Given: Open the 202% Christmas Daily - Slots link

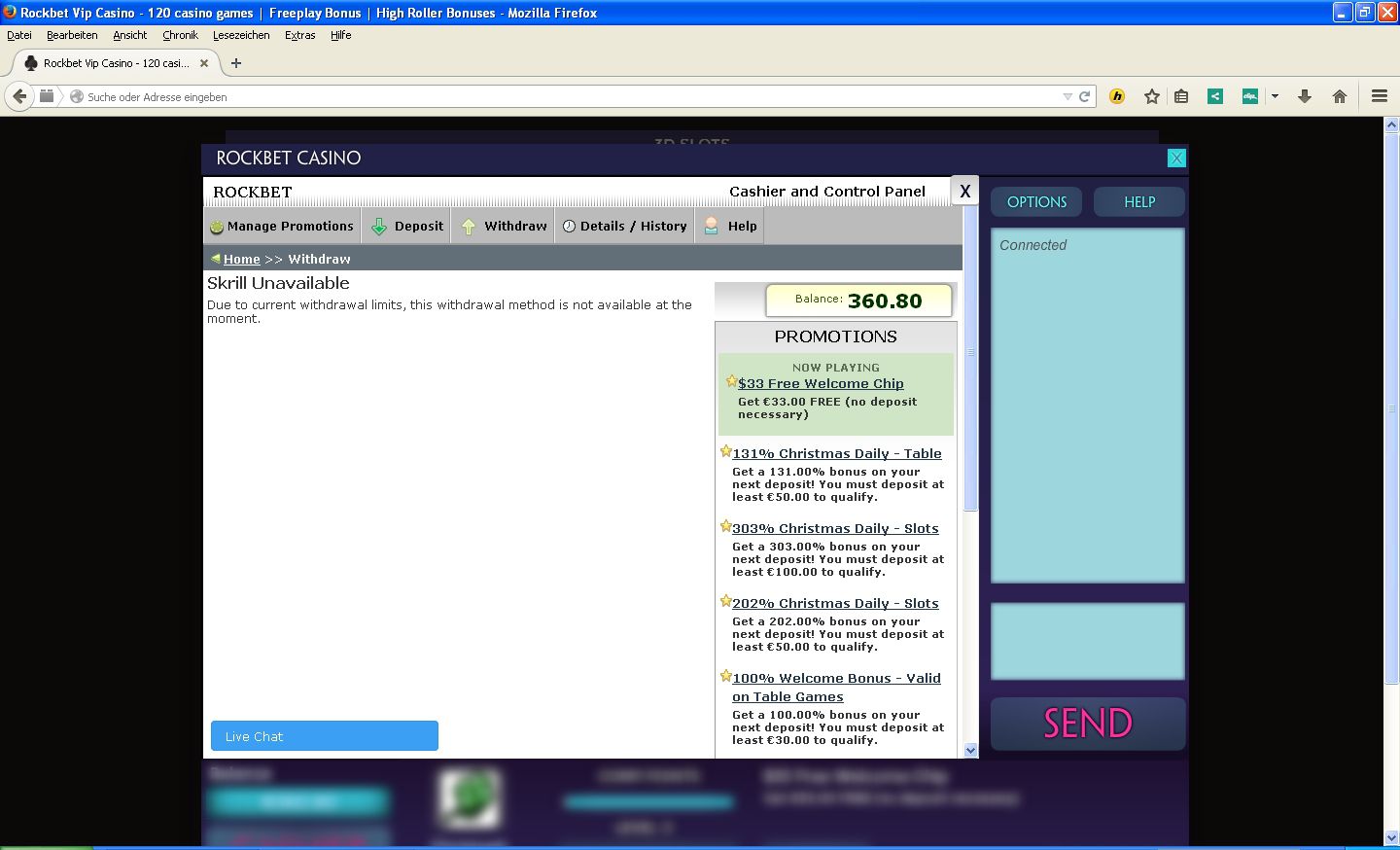Looking at the screenshot, I should pyautogui.click(x=835, y=603).
